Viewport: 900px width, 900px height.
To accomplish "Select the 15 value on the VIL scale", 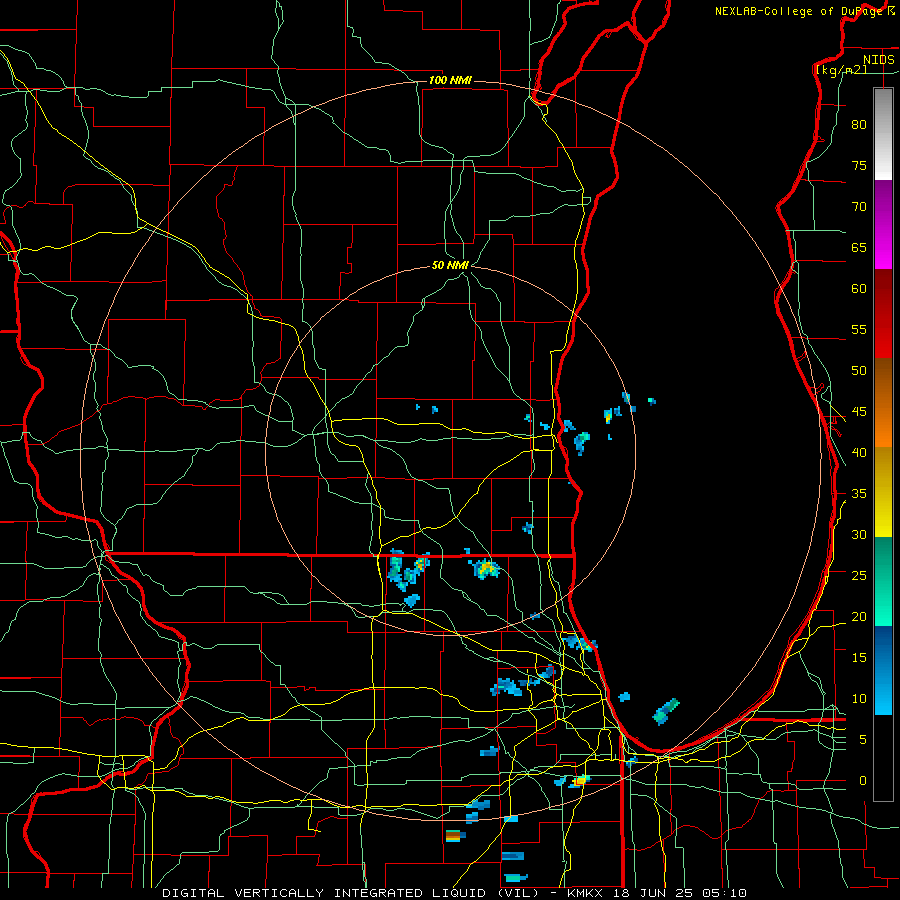I will coord(859,658).
